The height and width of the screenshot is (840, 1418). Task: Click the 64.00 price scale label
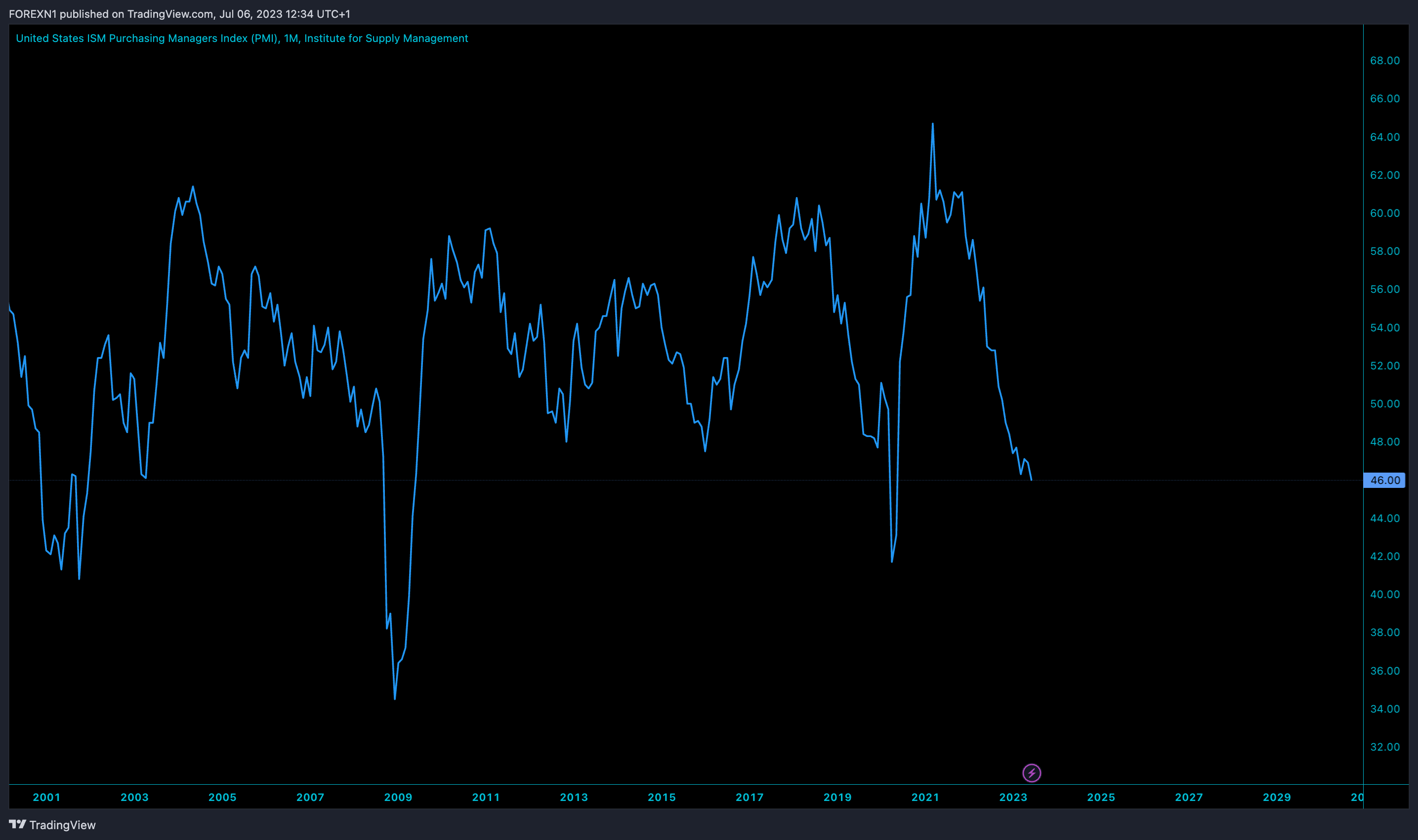tap(1384, 137)
